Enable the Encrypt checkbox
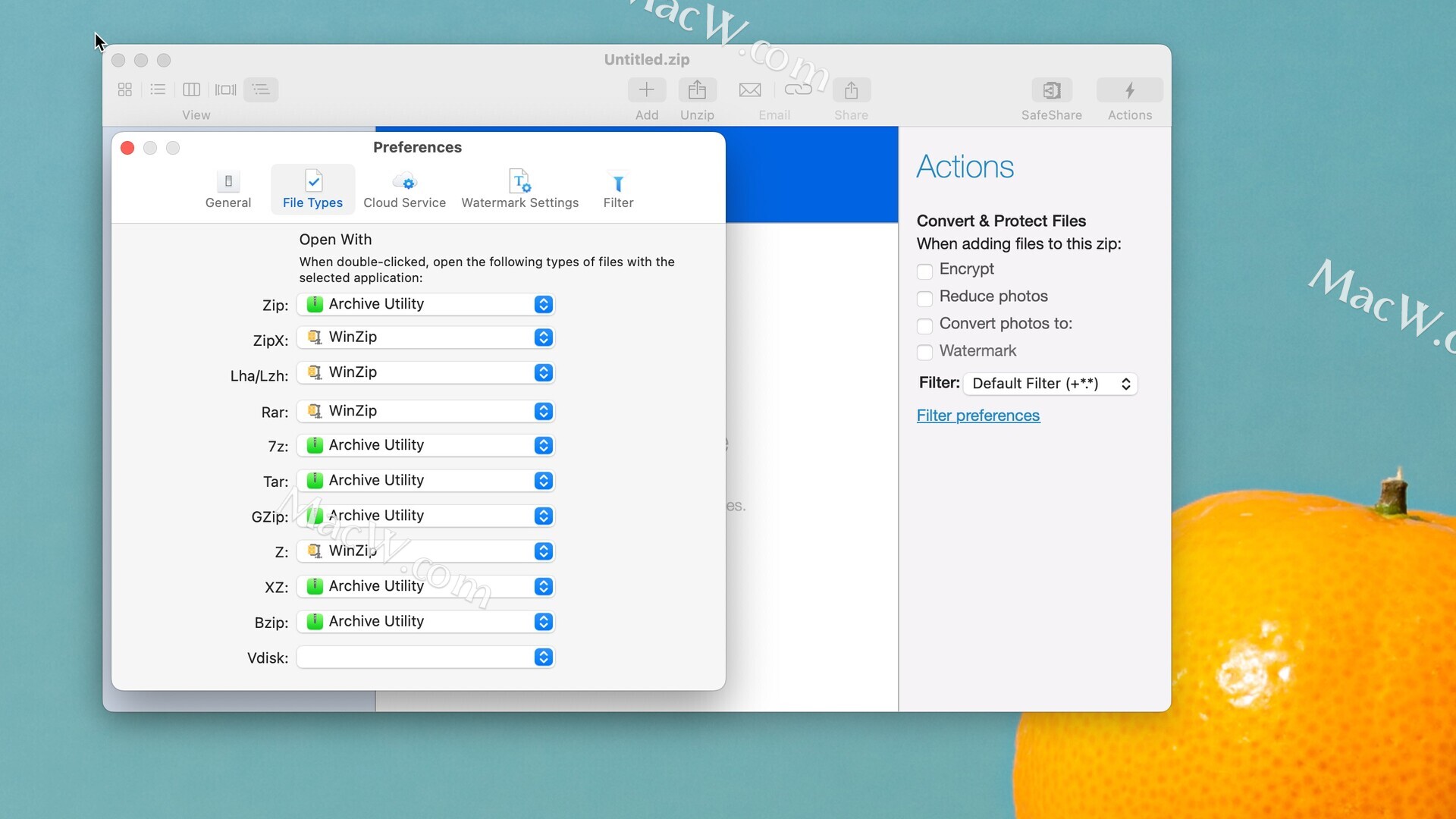The height and width of the screenshot is (819, 1456). pyautogui.click(x=924, y=271)
